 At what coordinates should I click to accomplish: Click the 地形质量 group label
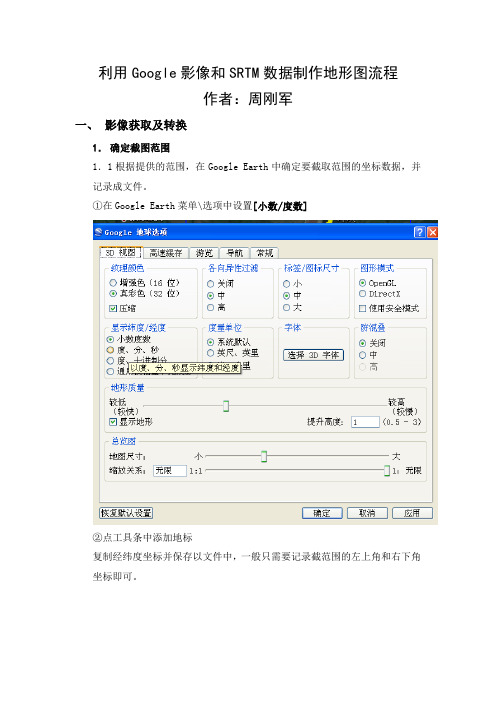point(128,388)
